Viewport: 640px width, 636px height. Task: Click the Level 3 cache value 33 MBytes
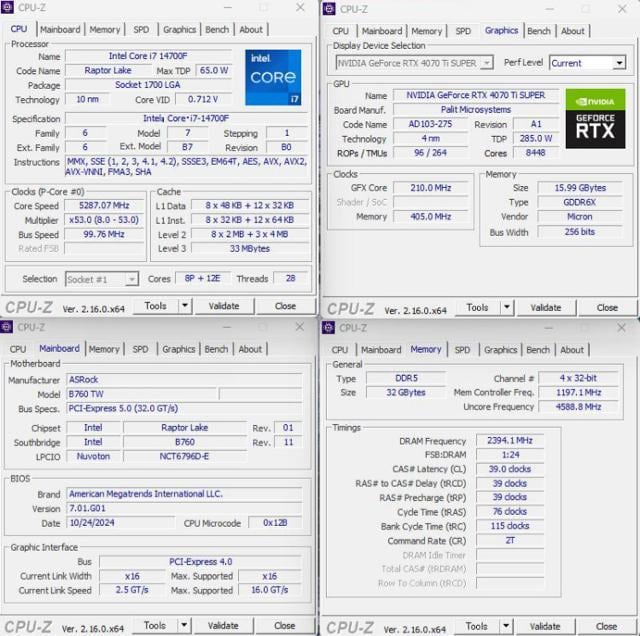pyautogui.click(x=250, y=248)
